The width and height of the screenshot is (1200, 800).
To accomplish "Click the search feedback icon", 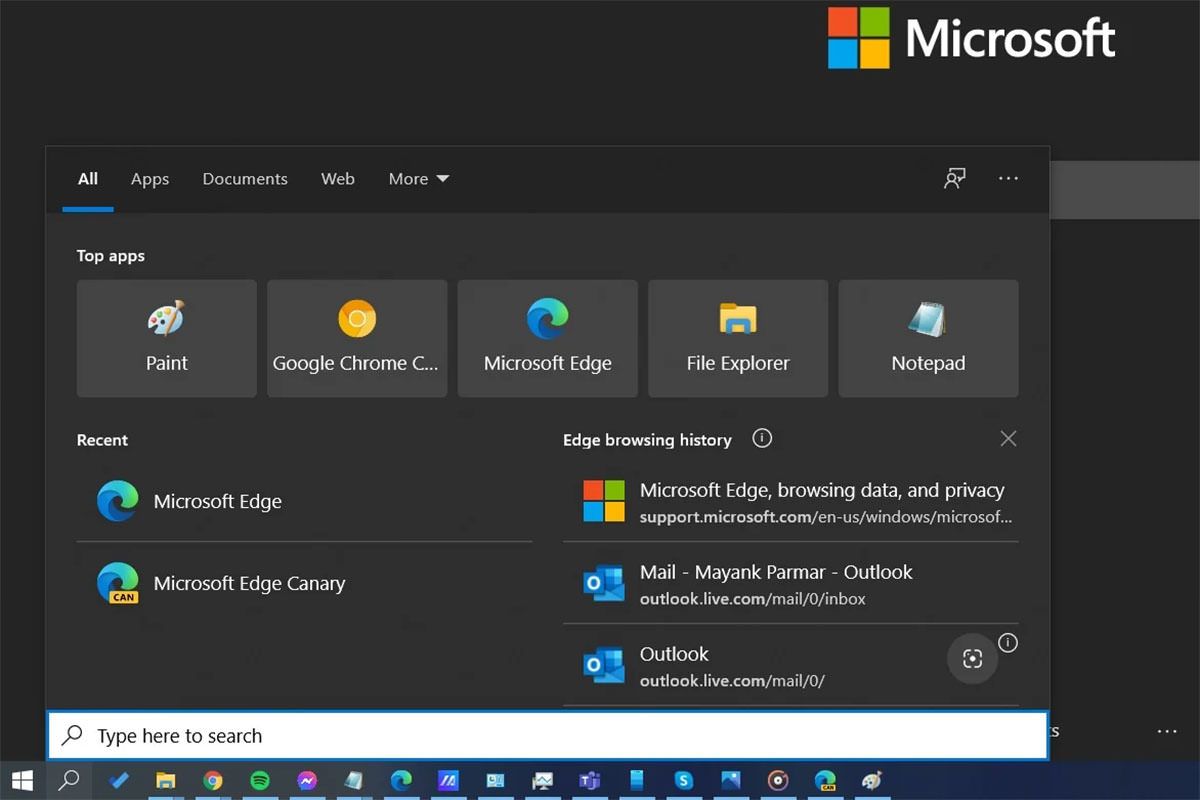I will click(x=955, y=178).
